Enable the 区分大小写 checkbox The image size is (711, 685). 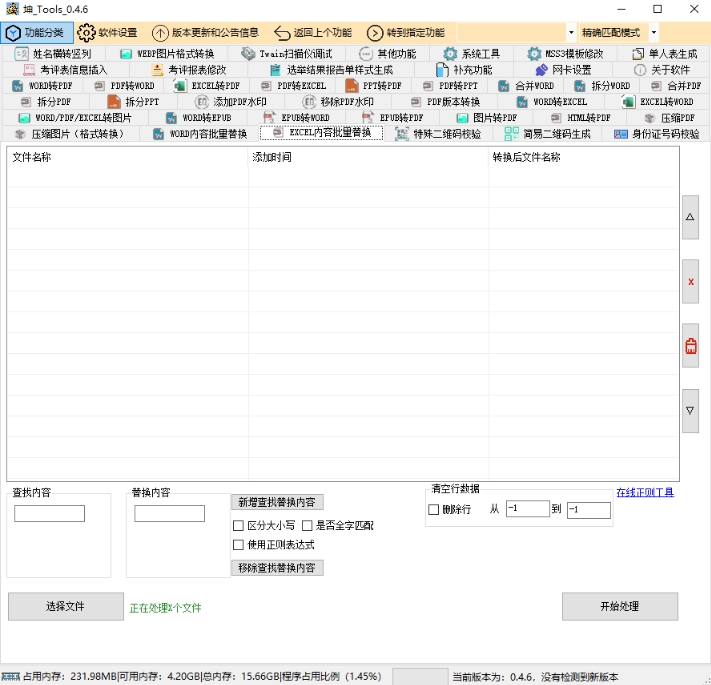pos(238,525)
